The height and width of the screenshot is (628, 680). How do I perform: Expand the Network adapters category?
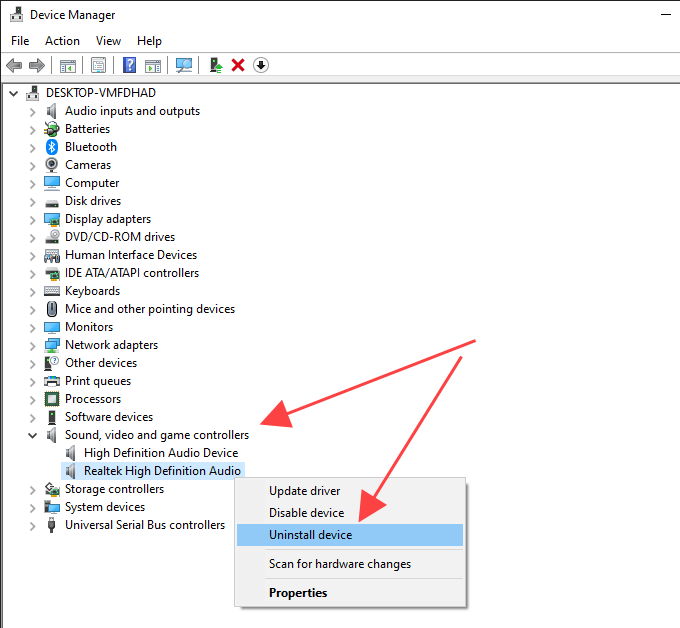[x=33, y=345]
